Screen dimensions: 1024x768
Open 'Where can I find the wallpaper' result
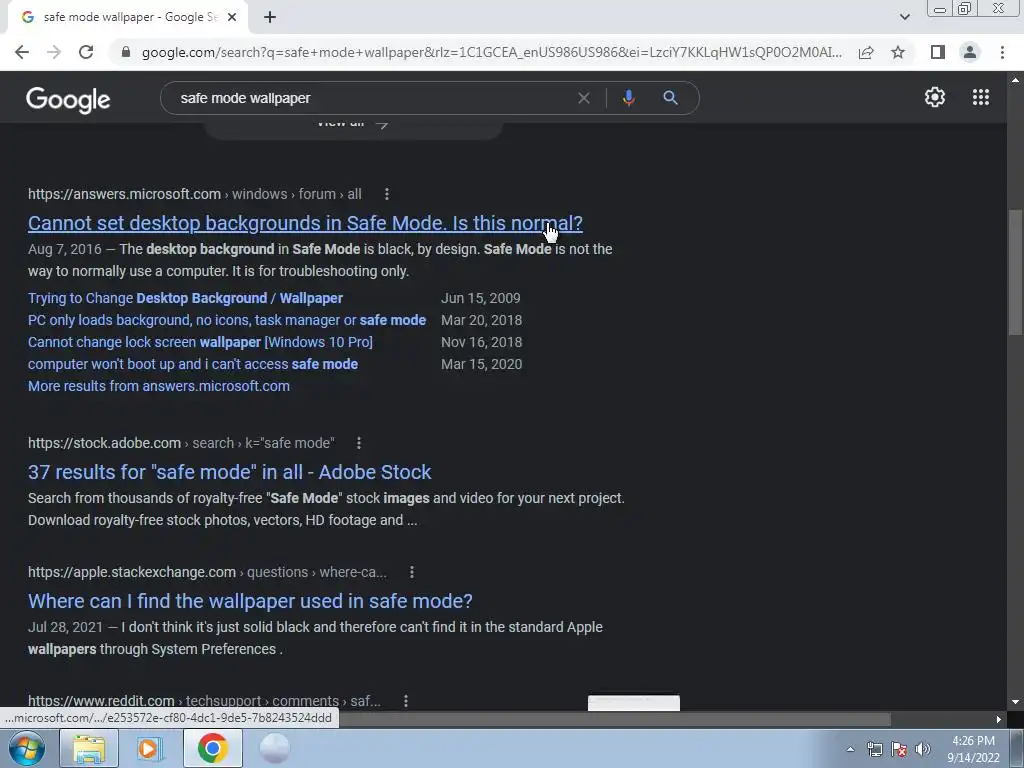coord(250,601)
